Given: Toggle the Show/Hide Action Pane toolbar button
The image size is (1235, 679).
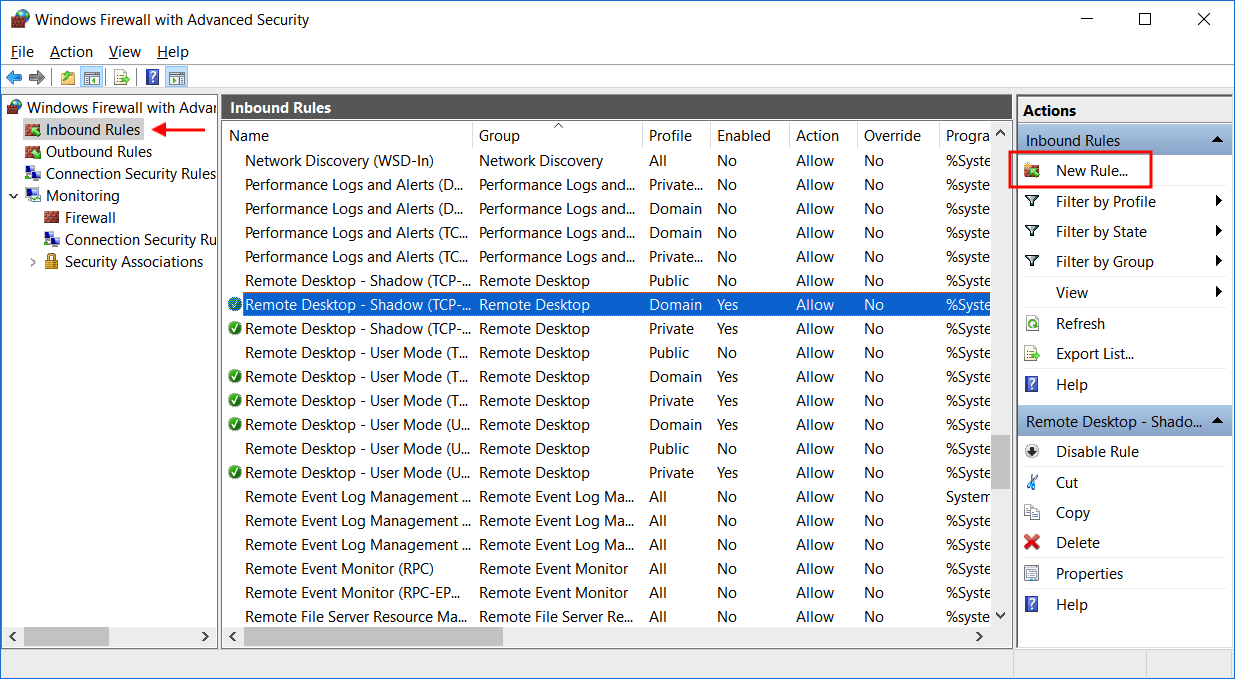Looking at the screenshot, I should coord(177,78).
